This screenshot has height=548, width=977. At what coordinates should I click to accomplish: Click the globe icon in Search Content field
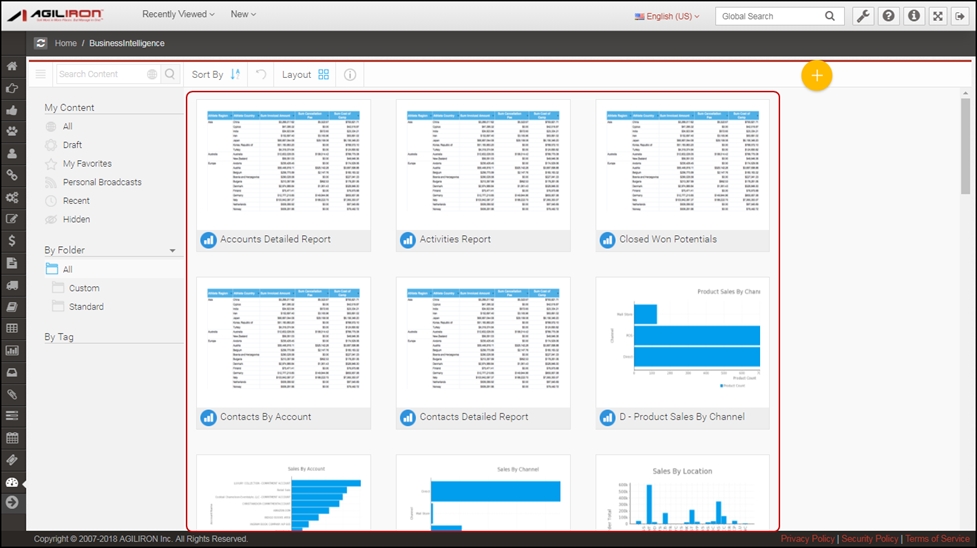(152, 74)
